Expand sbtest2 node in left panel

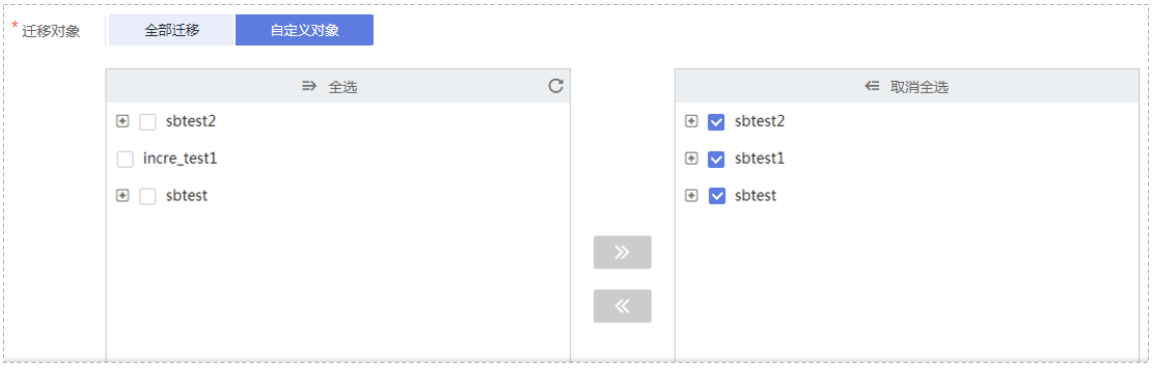[x=122, y=121]
